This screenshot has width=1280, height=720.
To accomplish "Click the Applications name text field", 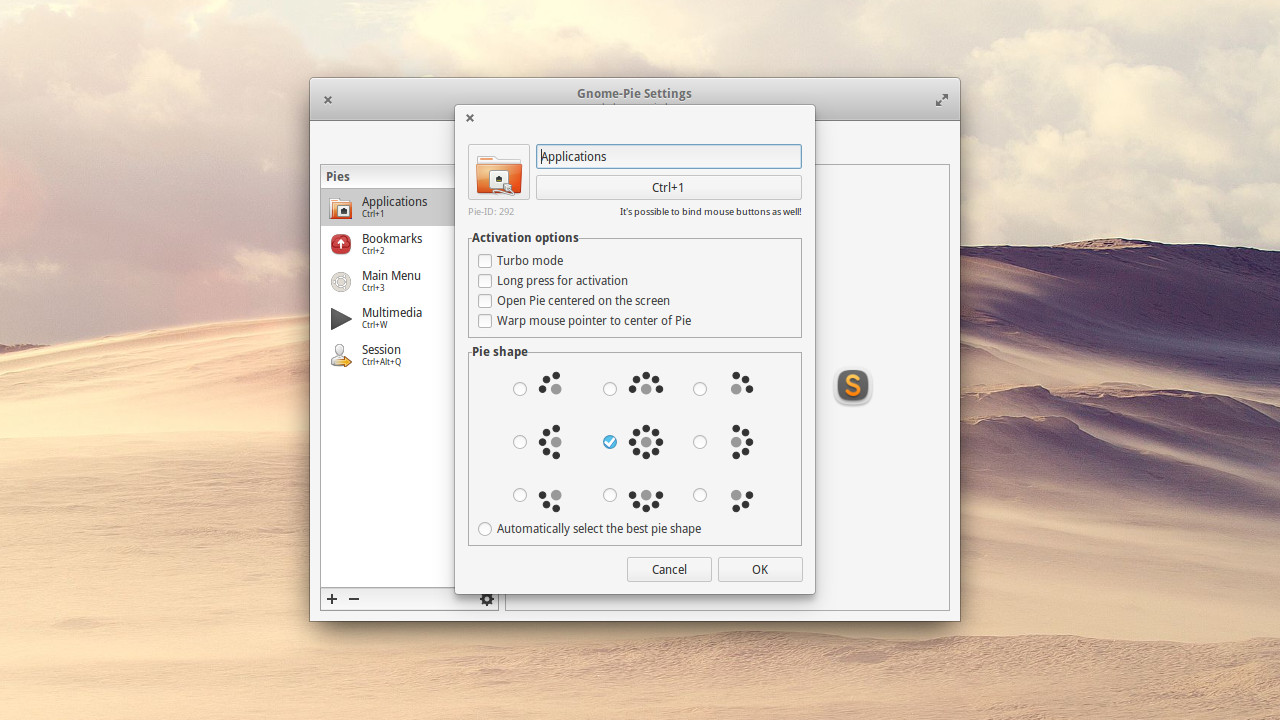I will [x=668, y=156].
